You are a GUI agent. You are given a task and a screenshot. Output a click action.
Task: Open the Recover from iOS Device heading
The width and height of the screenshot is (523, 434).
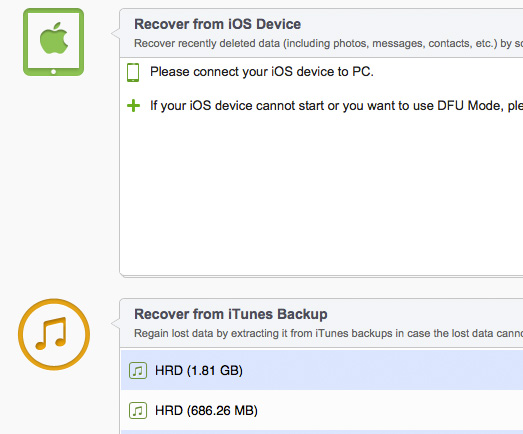pos(217,24)
